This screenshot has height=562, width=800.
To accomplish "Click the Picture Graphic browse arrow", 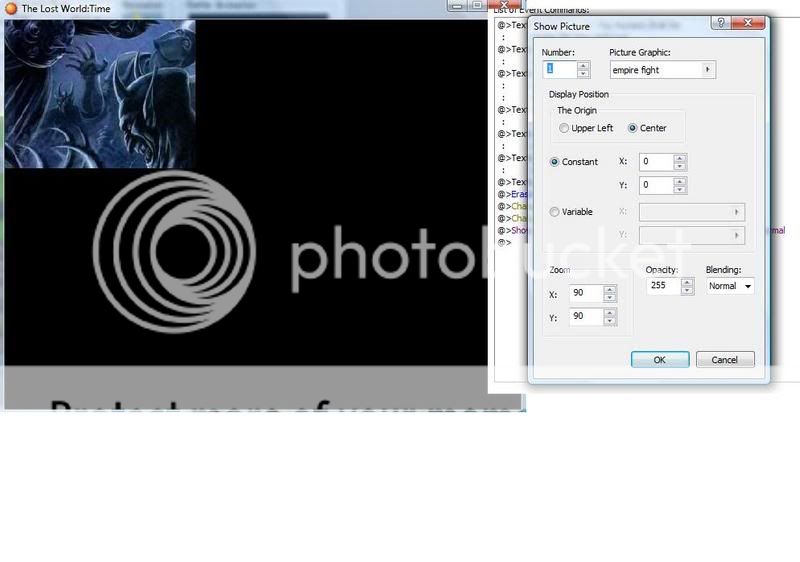I will [707, 70].
